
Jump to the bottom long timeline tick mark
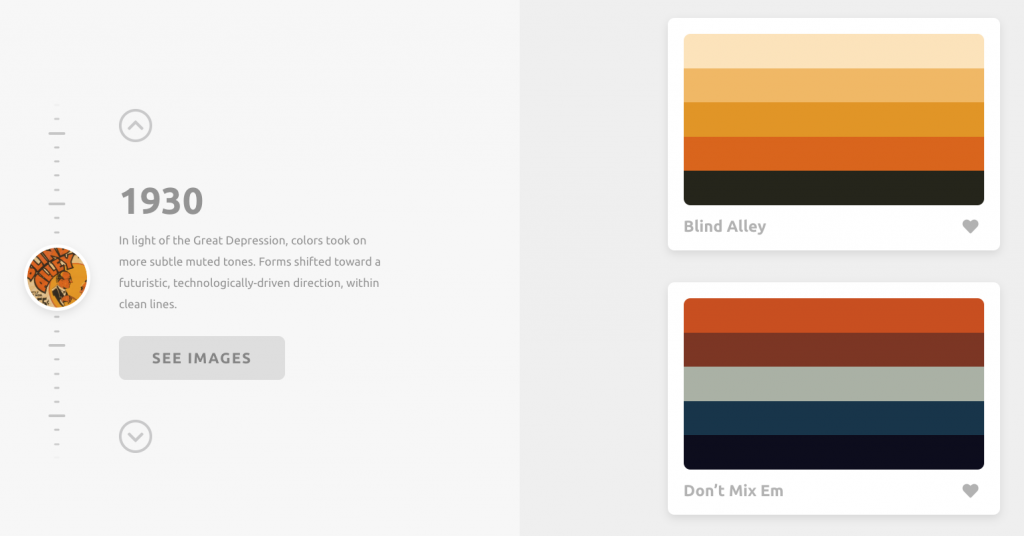pos(57,415)
